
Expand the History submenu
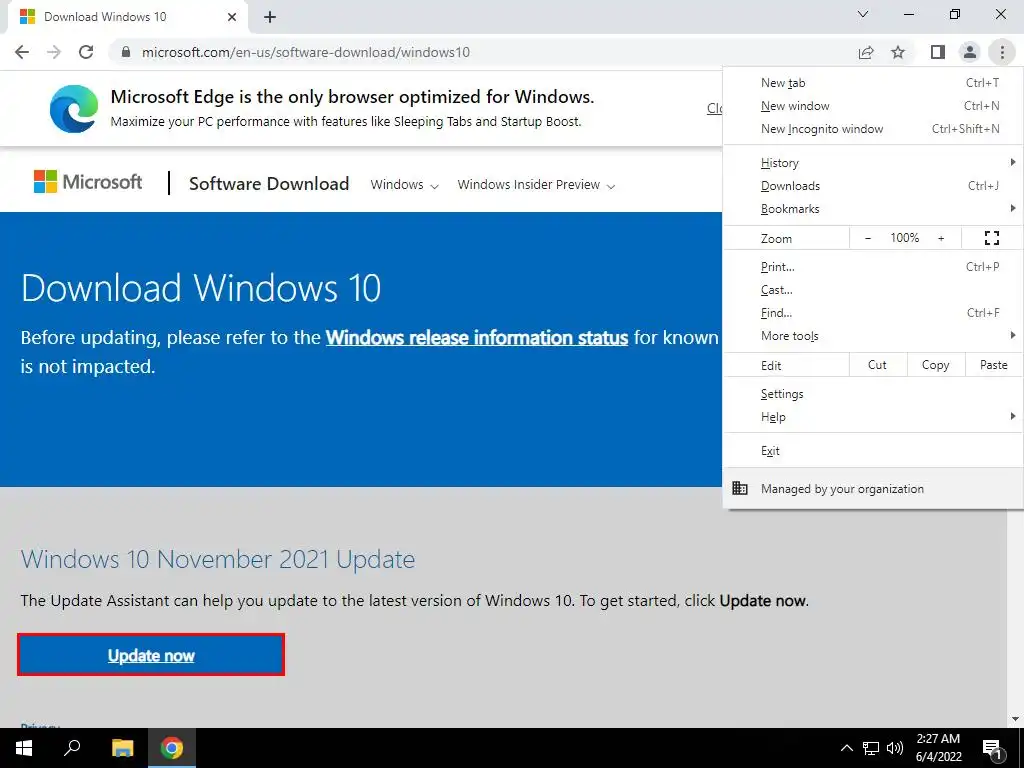873,163
